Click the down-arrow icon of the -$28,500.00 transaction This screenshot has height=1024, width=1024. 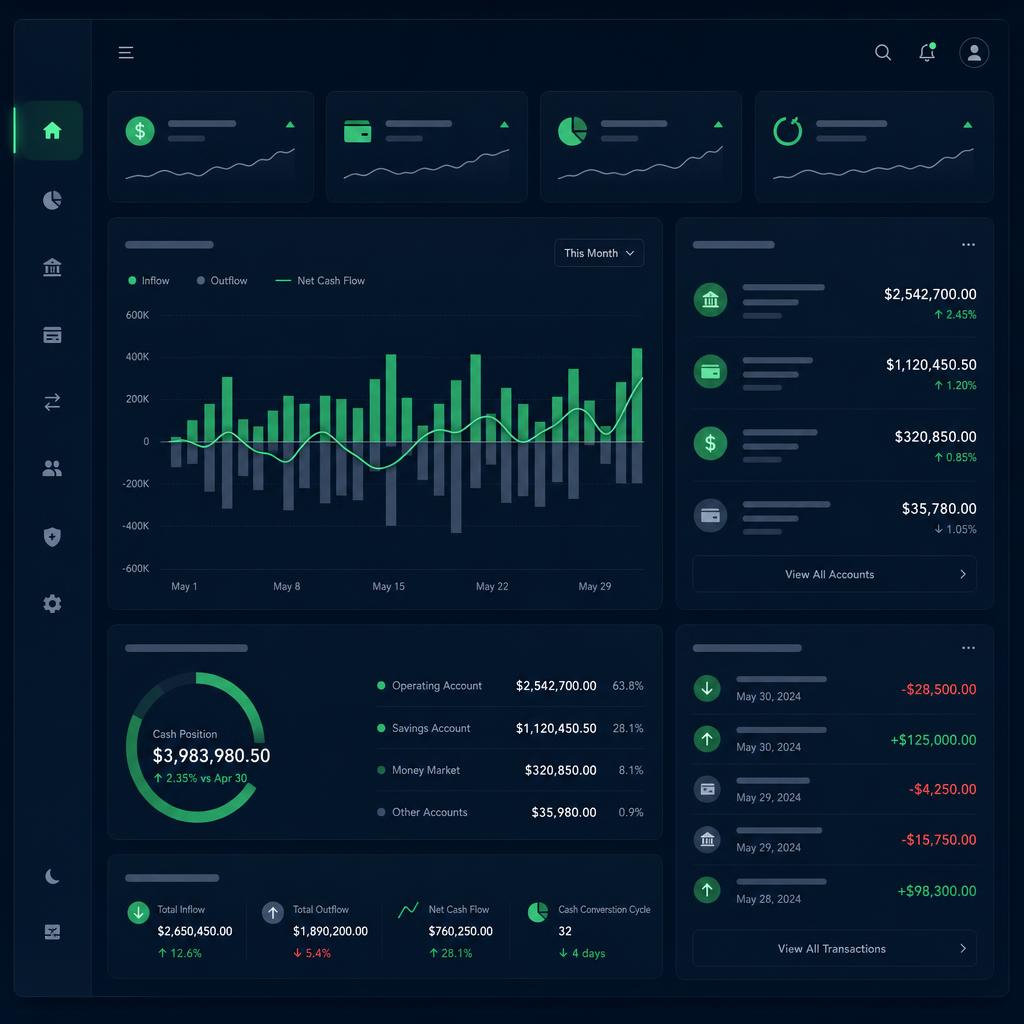coord(707,688)
